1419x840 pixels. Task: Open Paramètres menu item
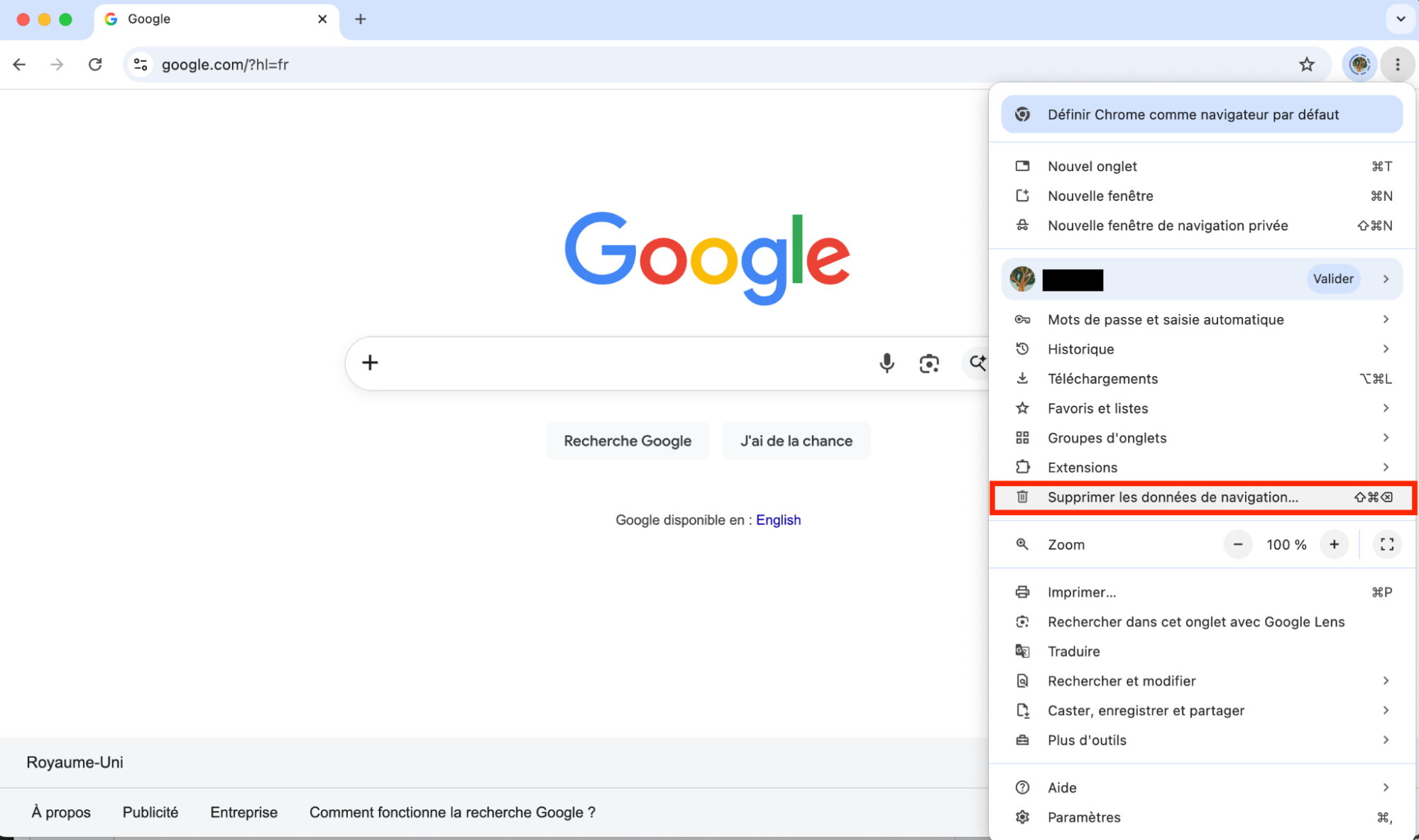click(x=1202, y=817)
